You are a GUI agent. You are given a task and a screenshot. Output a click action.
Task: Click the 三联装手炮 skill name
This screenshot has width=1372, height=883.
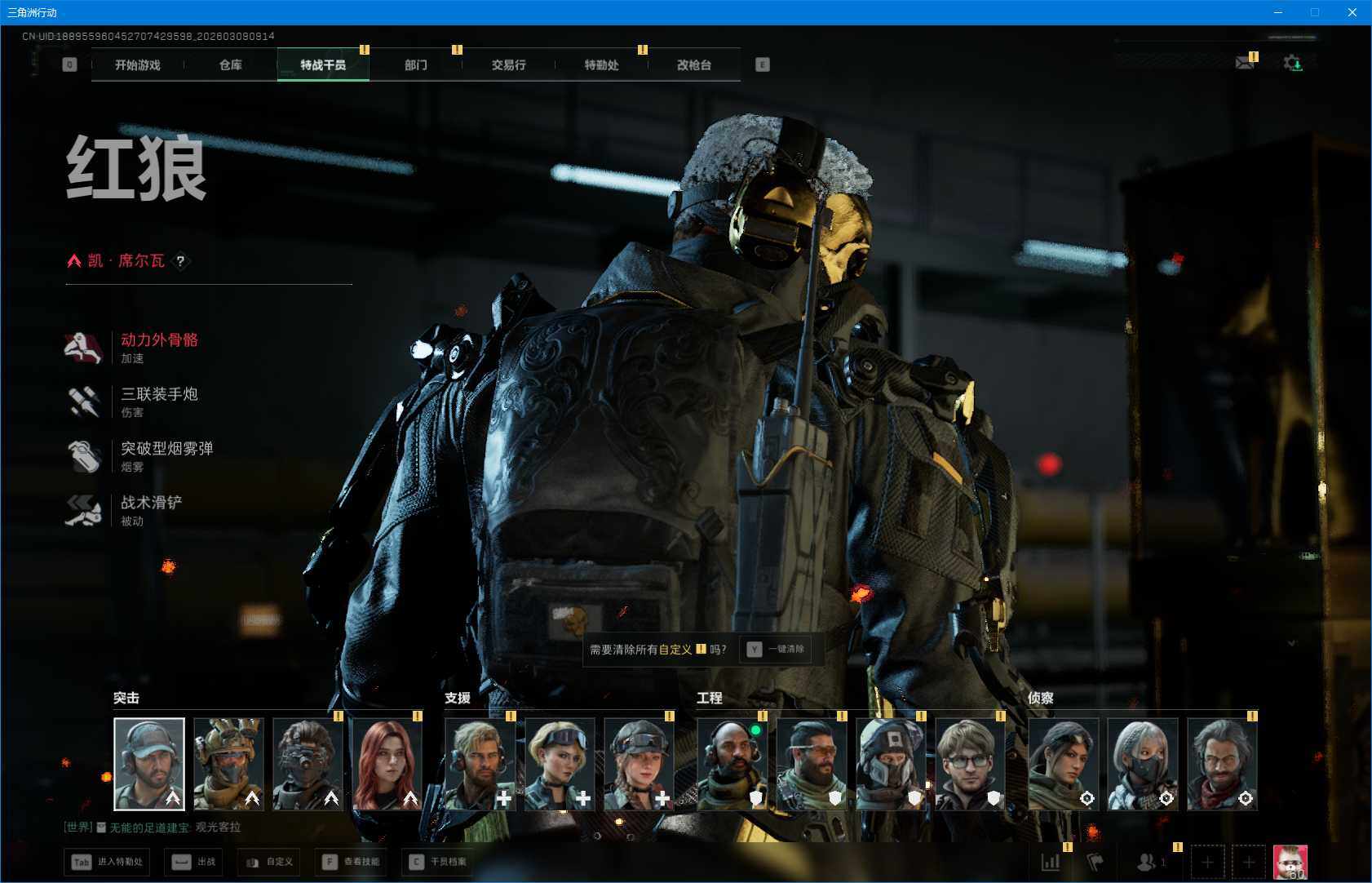tap(159, 394)
